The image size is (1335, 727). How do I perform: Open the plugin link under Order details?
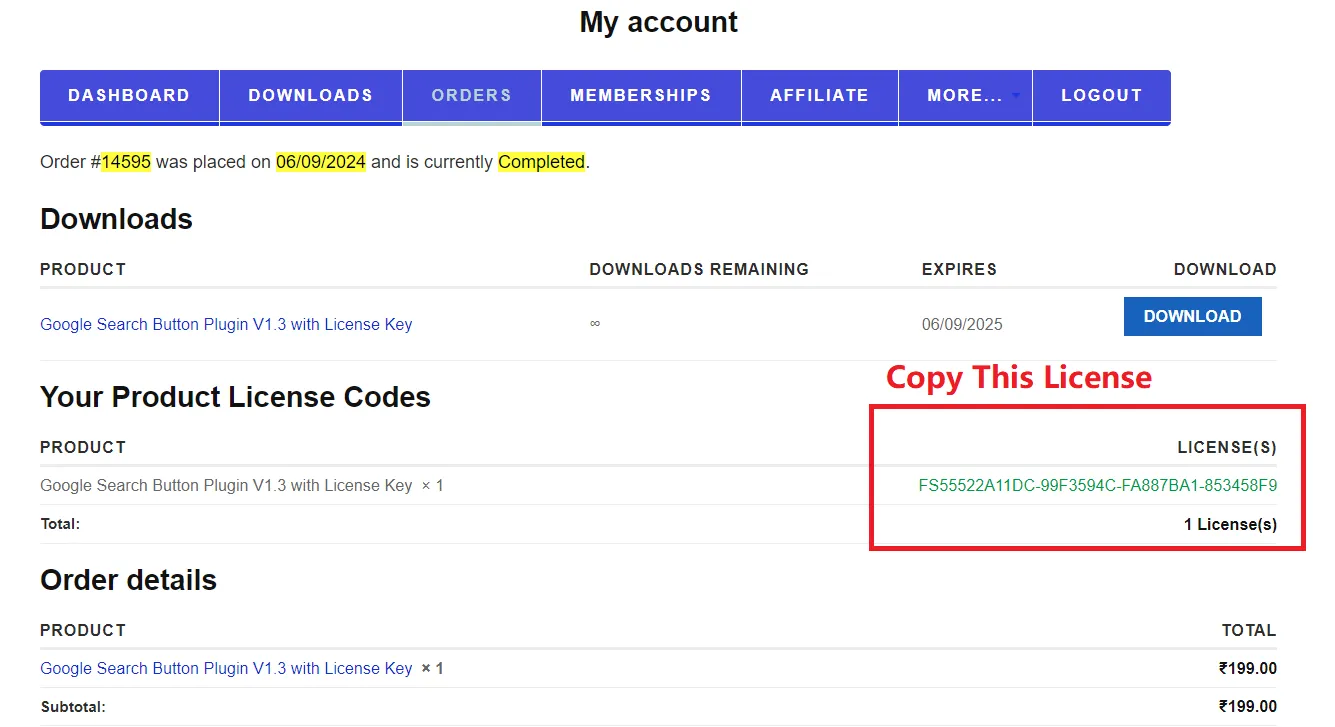pos(226,668)
